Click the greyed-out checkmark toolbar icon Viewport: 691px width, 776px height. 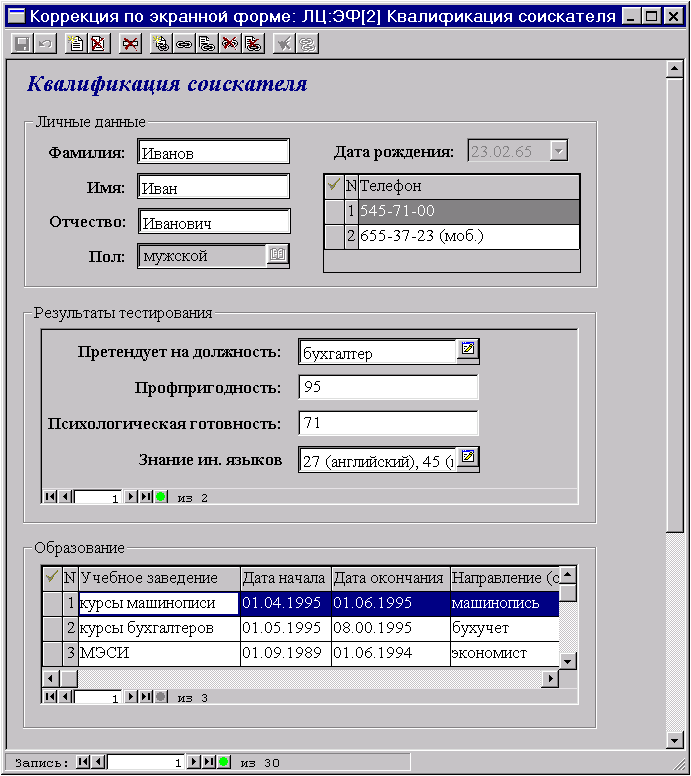pyautogui.click(x=284, y=44)
